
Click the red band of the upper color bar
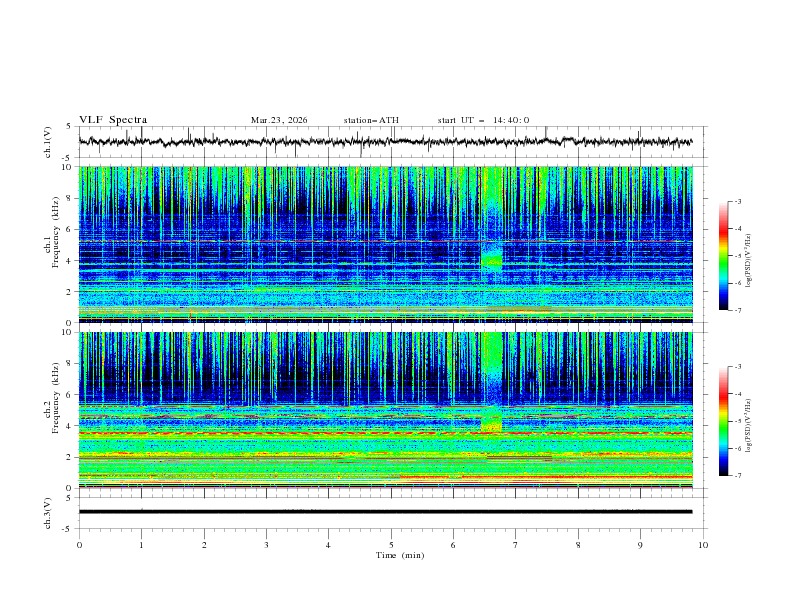tap(723, 230)
